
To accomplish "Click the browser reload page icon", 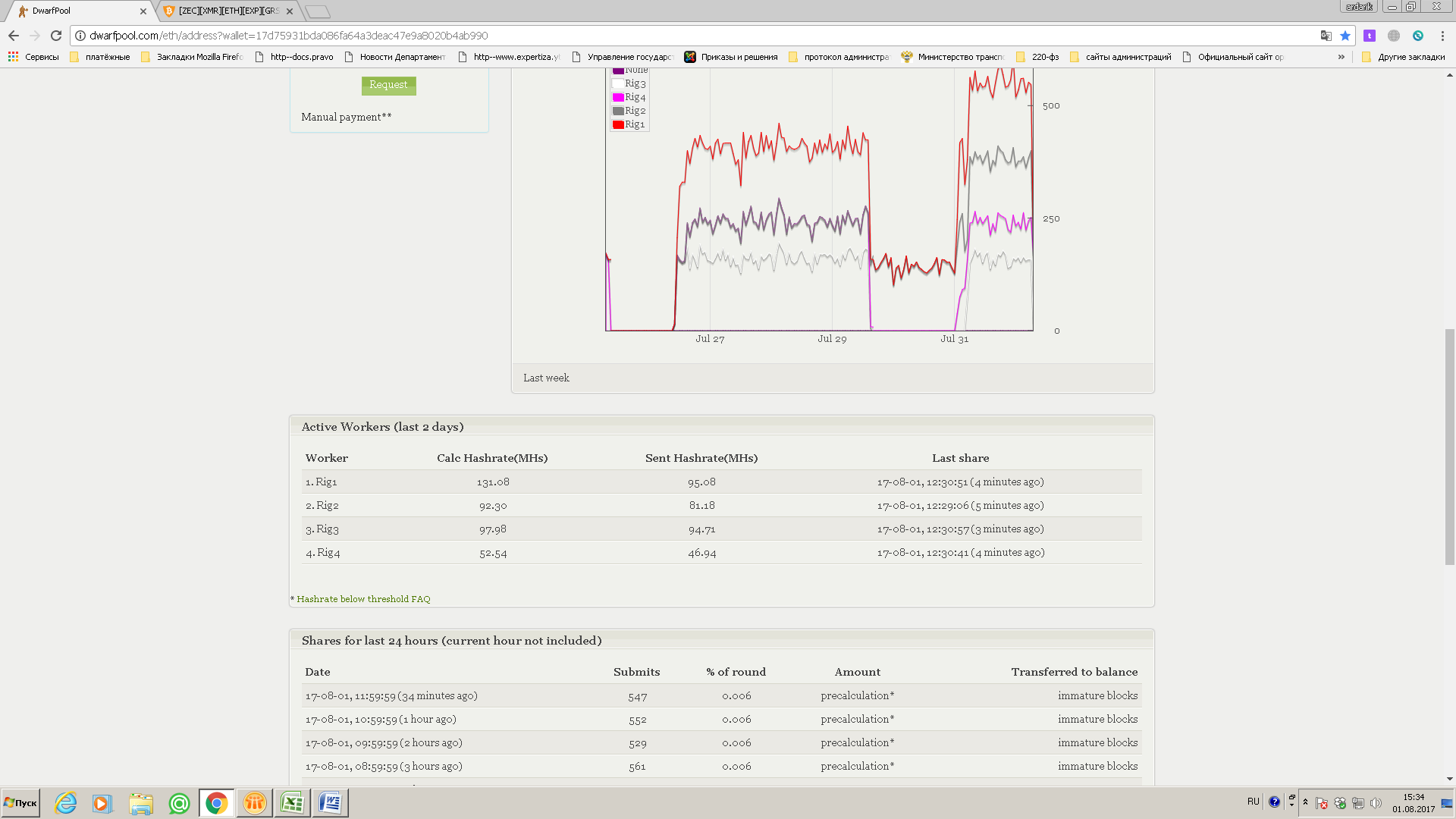I will tap(55, 36).
